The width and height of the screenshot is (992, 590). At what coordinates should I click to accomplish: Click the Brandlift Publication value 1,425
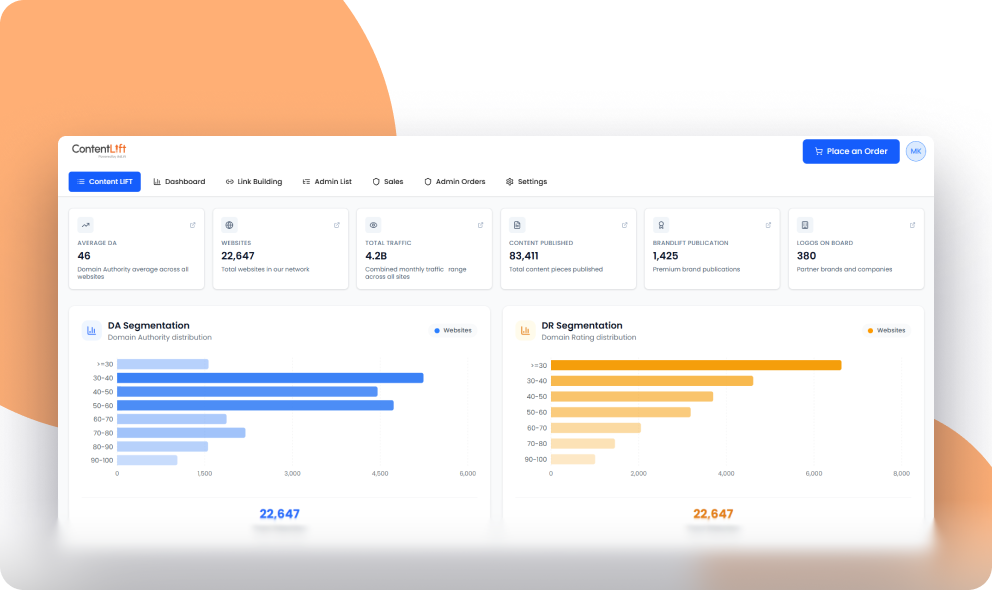(x=666, y=256)
